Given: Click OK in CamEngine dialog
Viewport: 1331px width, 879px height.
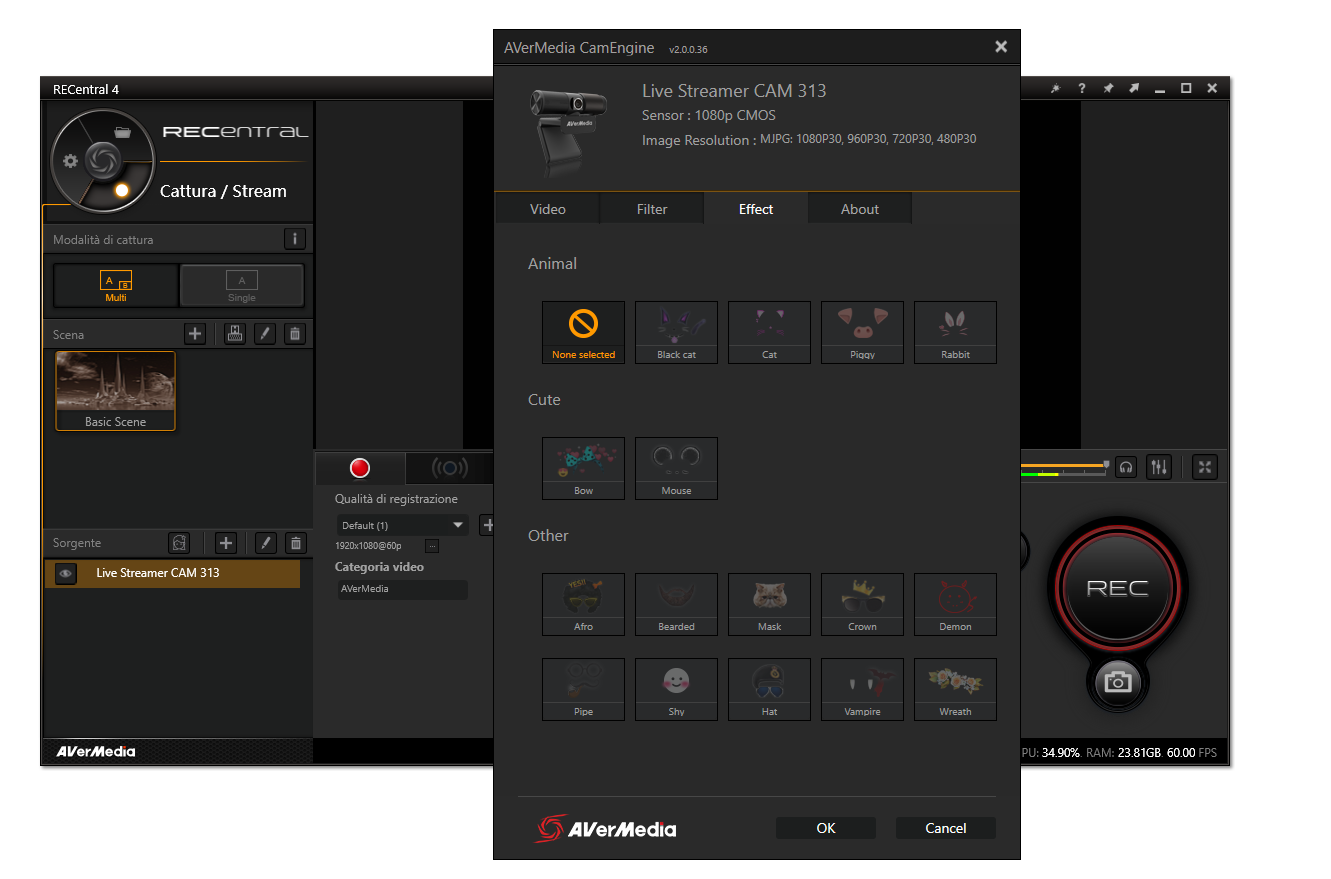Looking at the screenshot, I should (826, 828).
